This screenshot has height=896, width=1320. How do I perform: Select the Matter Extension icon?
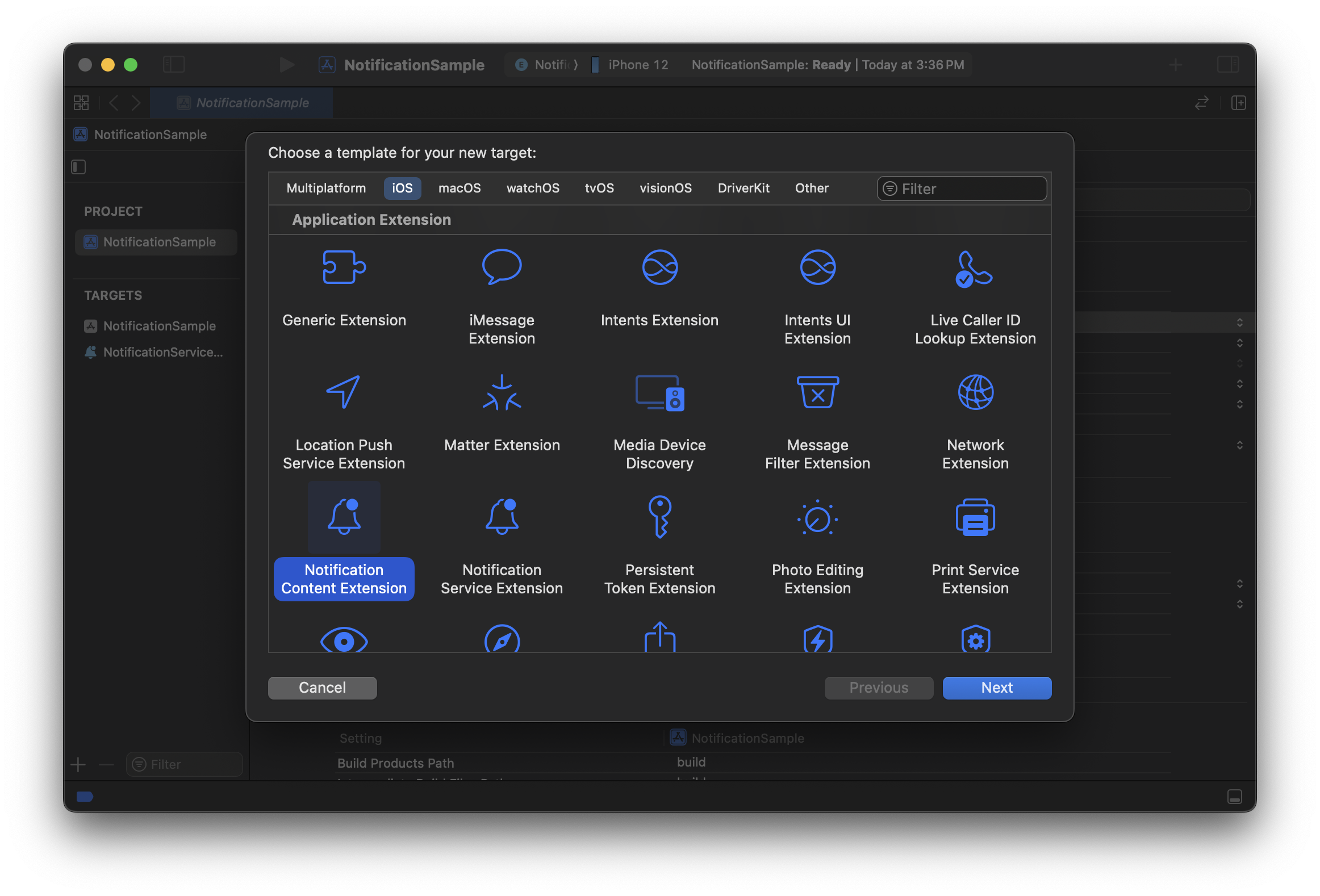[x=502, y=392]
